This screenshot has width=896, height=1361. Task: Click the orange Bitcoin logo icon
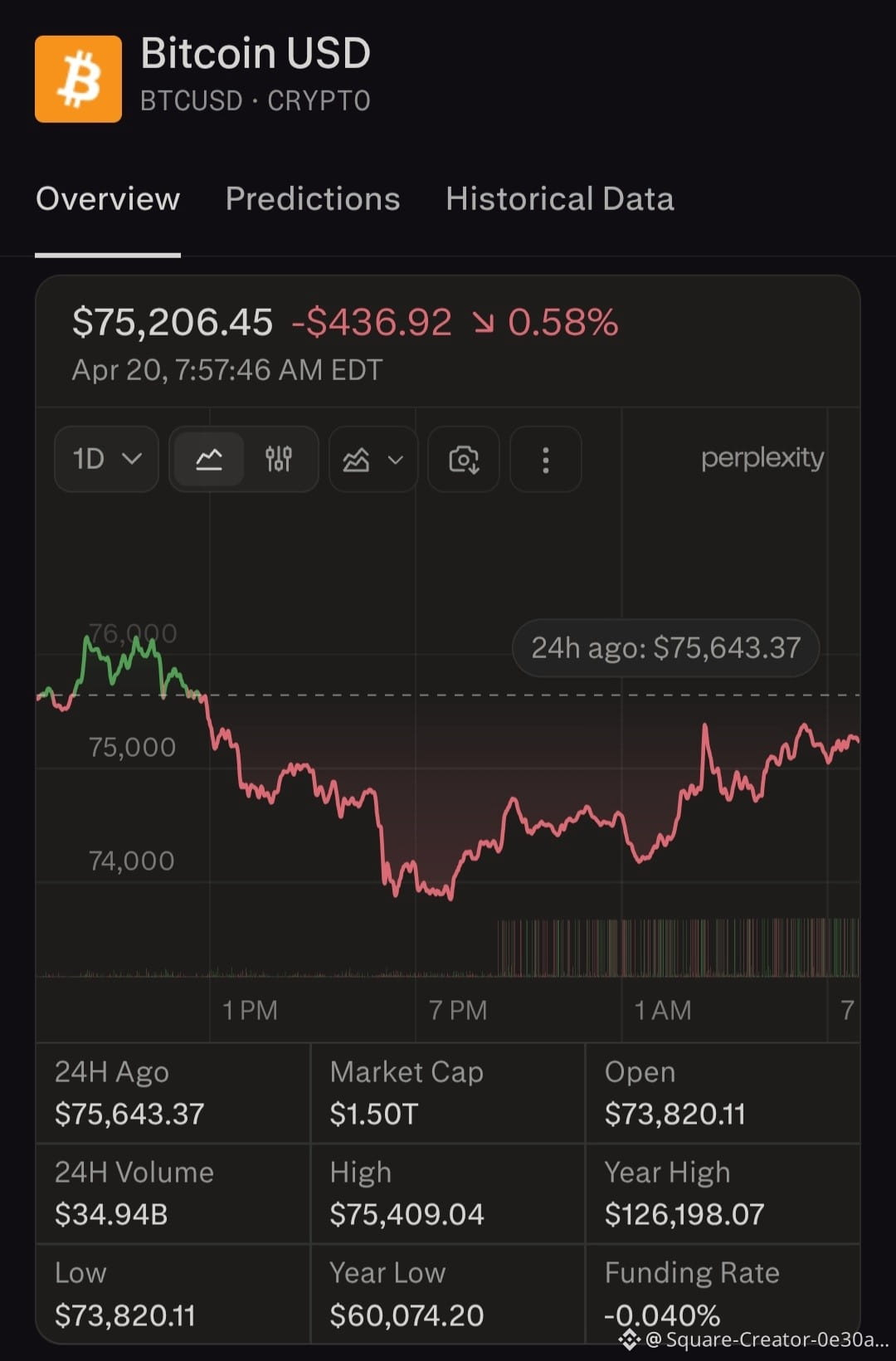click(78, 79)
